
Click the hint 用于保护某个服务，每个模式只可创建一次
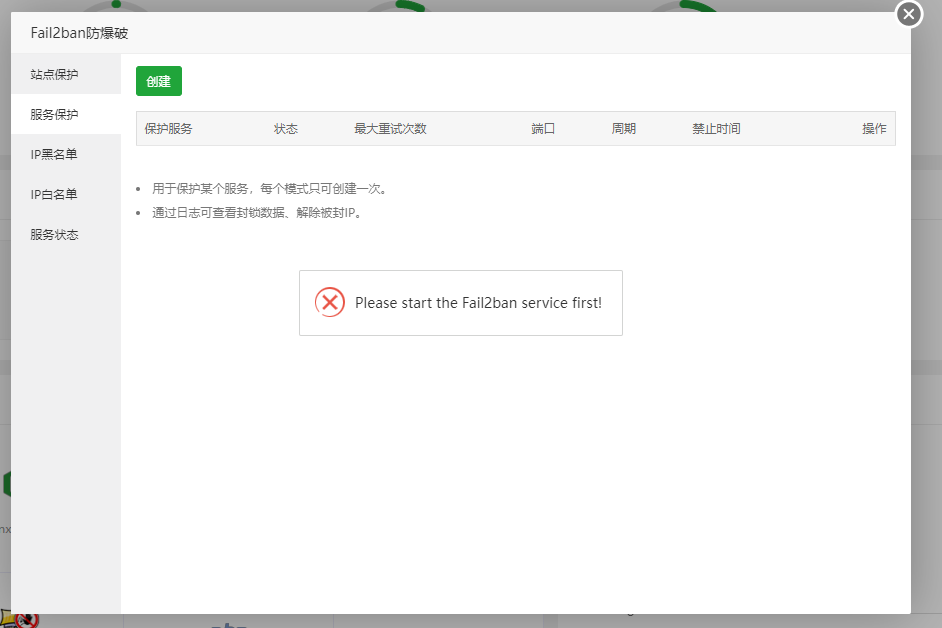pyautogui.click(x=269, y=189)
